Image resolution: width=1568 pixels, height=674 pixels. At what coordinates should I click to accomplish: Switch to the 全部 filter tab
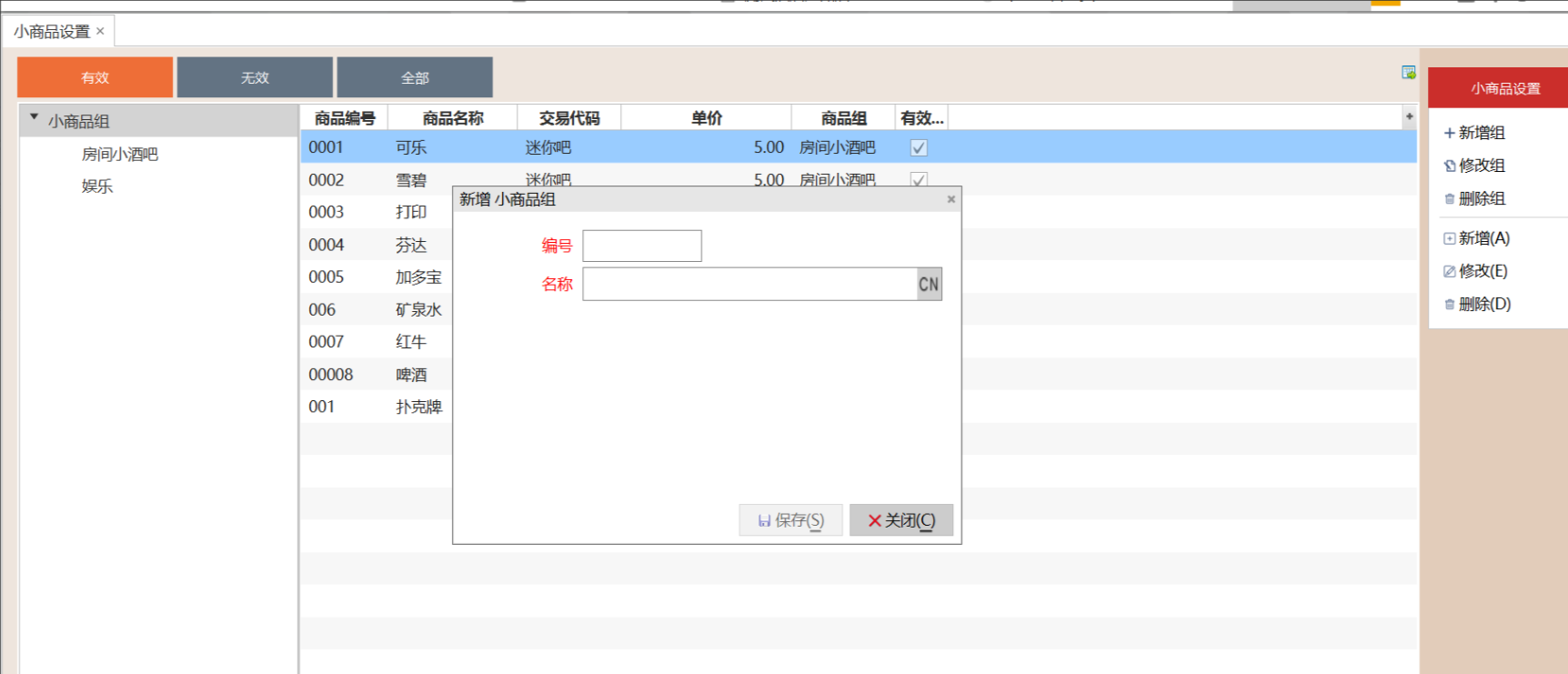tap(415, 77)
